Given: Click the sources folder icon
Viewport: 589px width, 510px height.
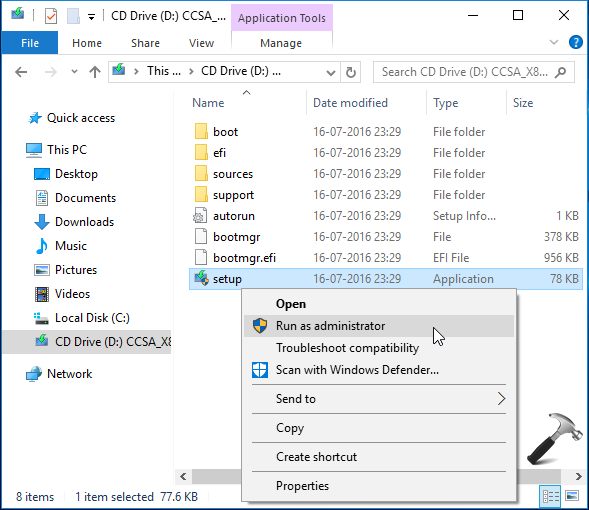Looking at the screenshot, I should (201, 174).
